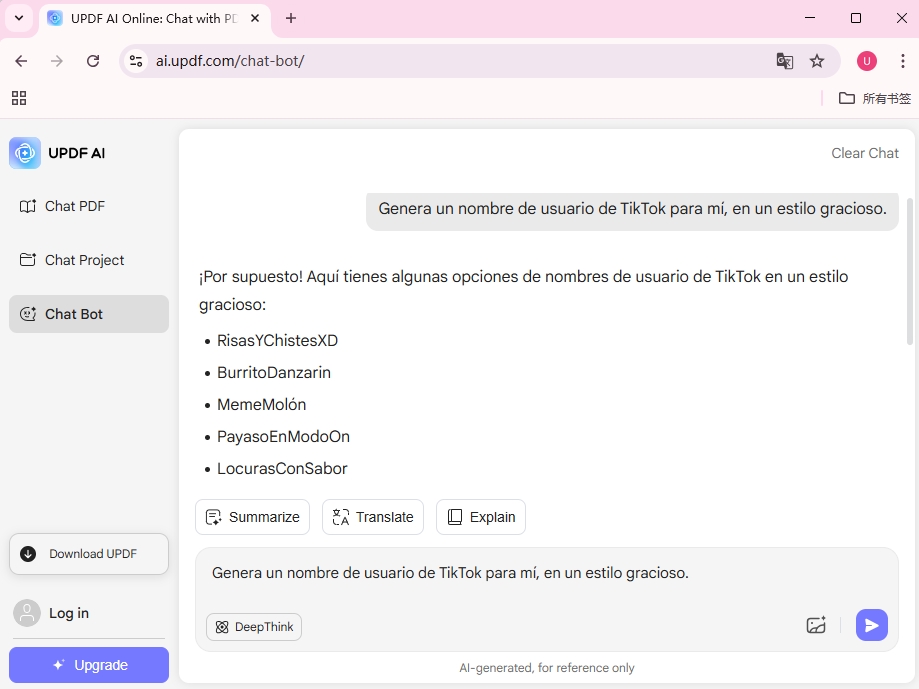Click the Download UPDF arrow icon
This screenshot has height=689, width=919.
[28, 554]
